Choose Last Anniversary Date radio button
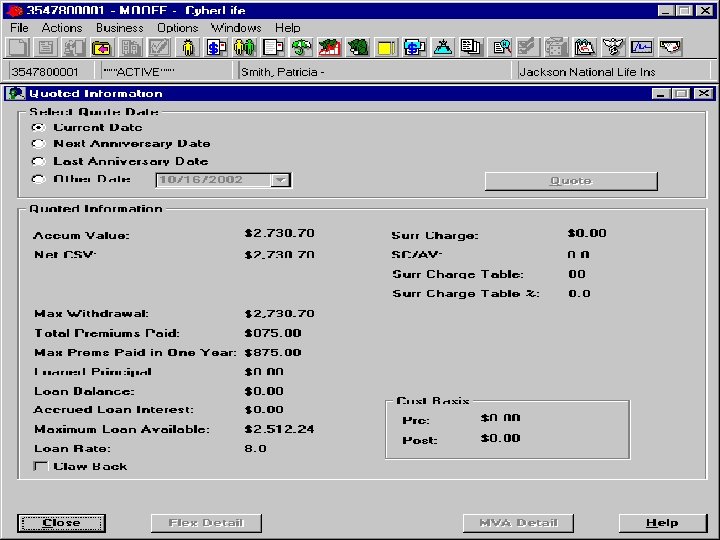The image size is (720, 540). [38, 161]
